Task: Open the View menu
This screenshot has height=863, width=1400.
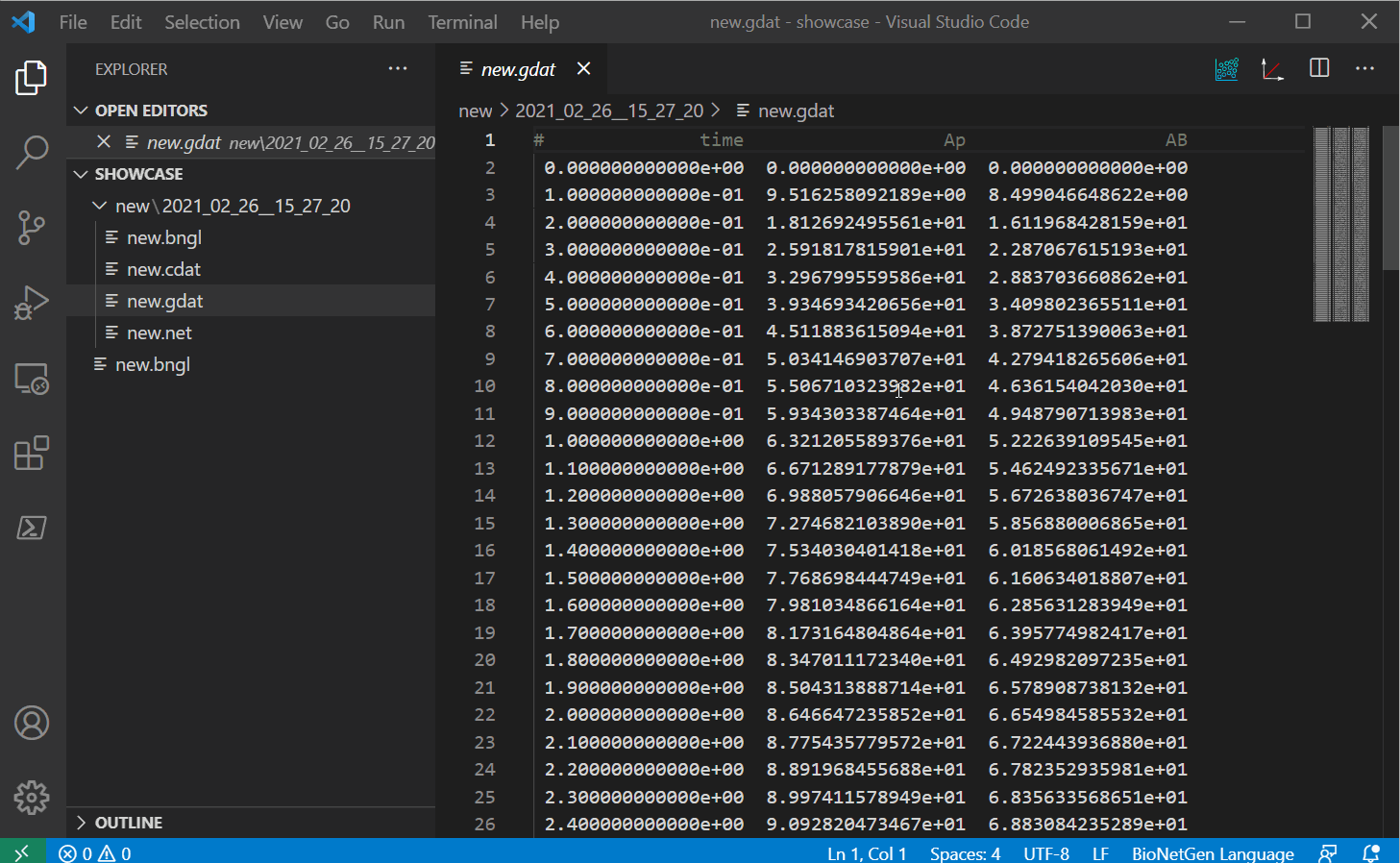Action: pyautogui.click(x=282, y=22)
